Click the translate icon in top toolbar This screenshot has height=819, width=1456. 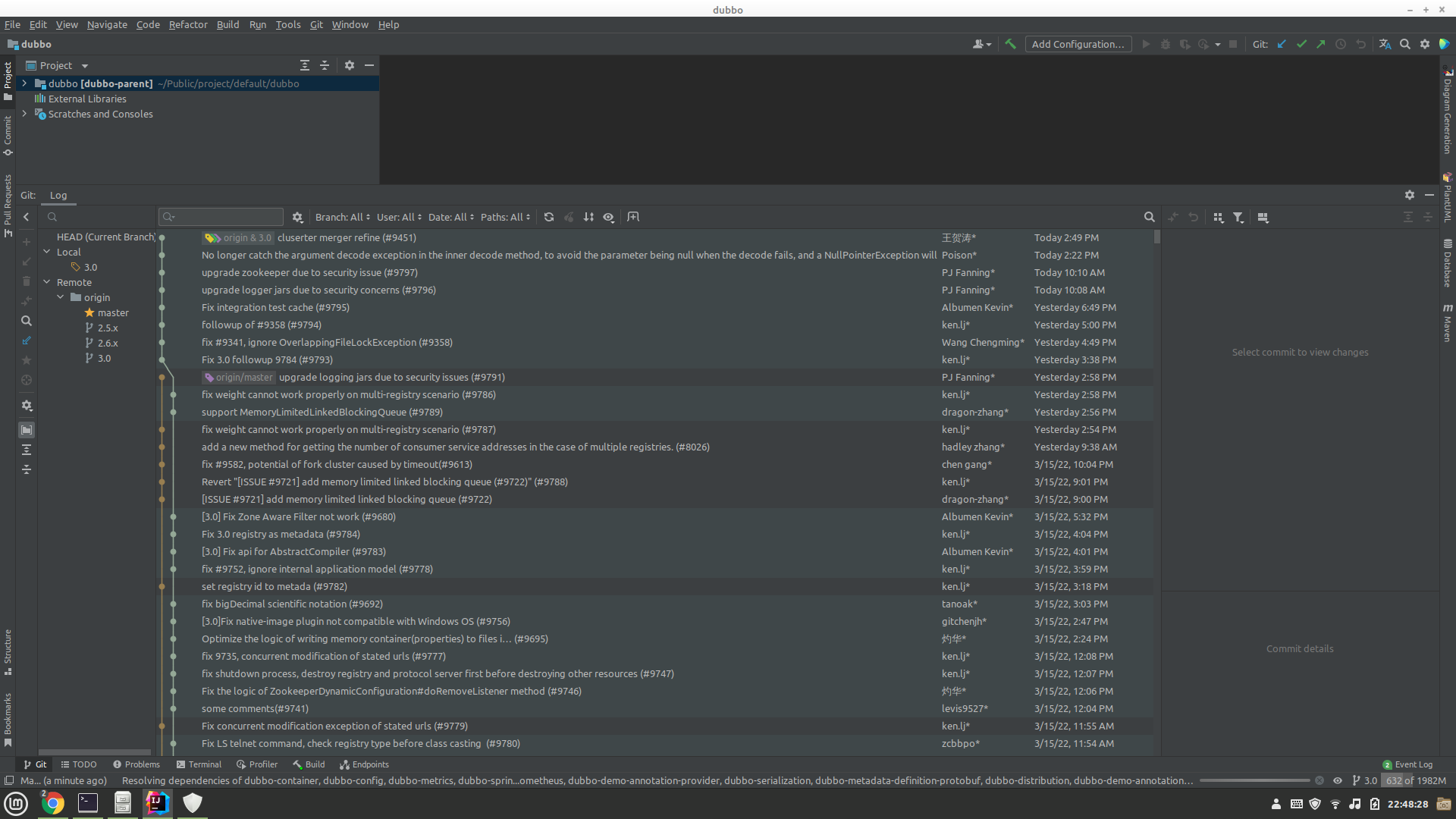click(1385, 44)
